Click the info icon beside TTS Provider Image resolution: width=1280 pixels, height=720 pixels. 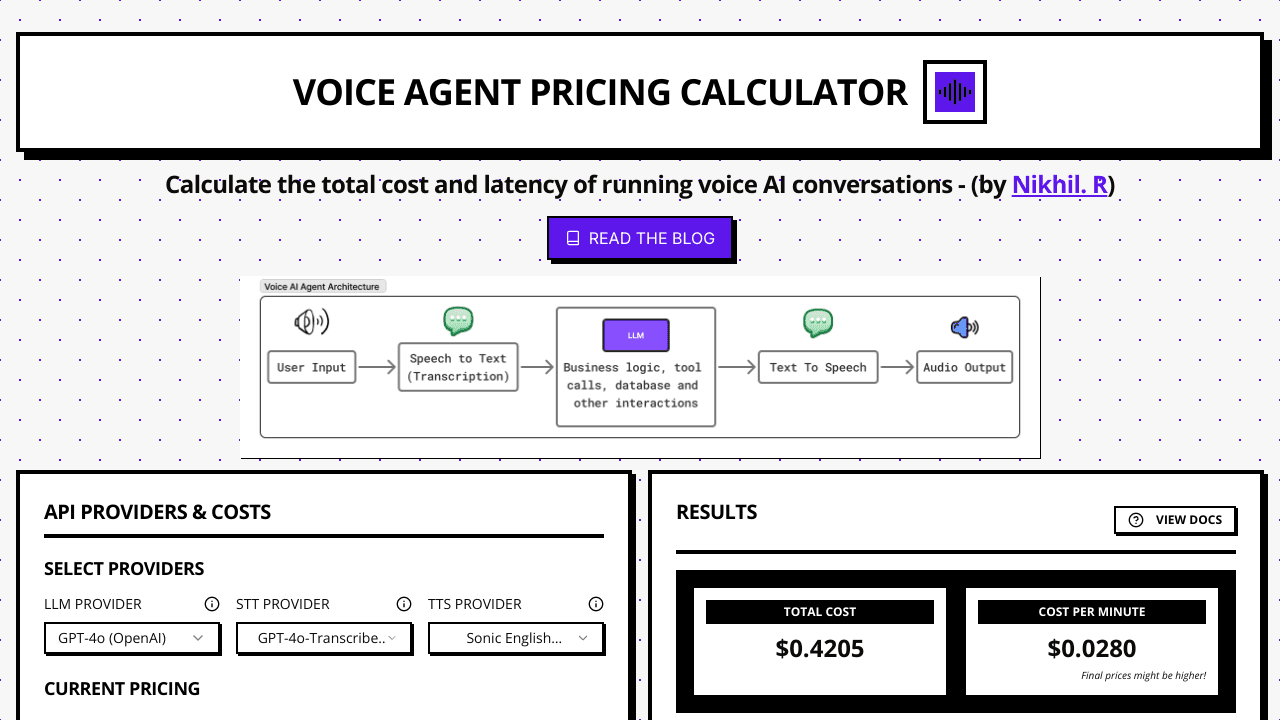[596, 604]
